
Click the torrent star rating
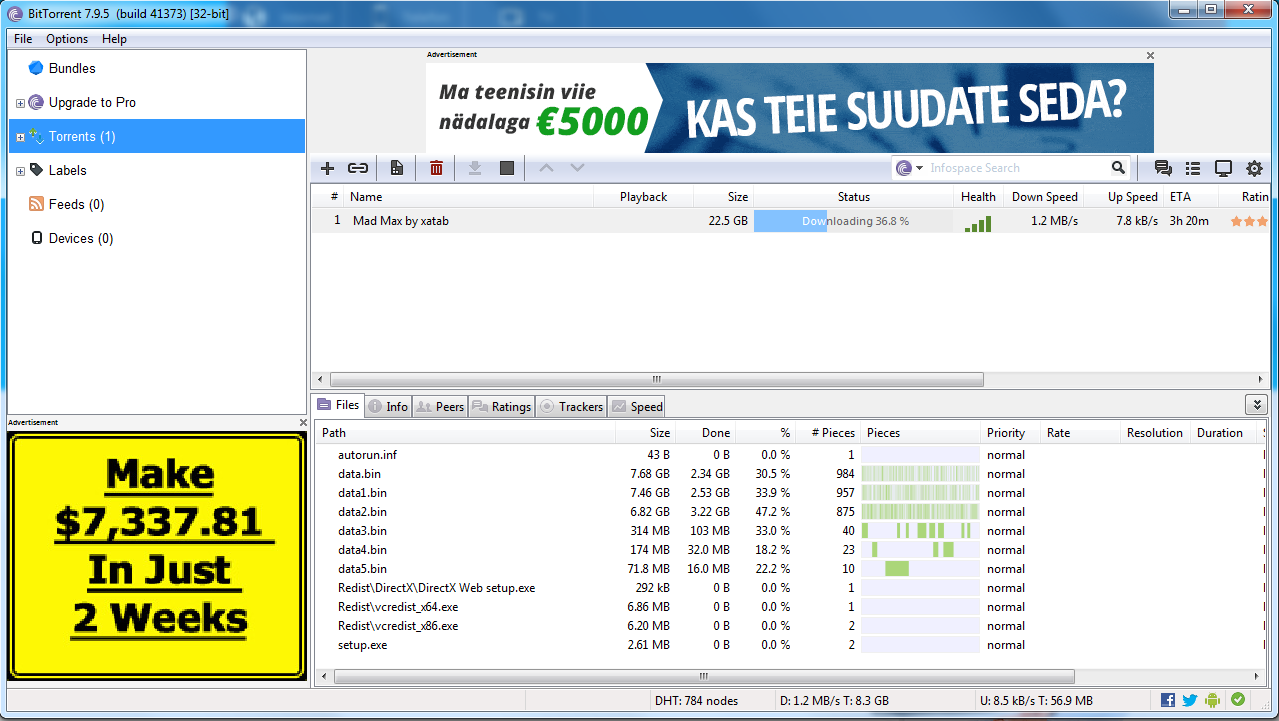pos(1249,221)
